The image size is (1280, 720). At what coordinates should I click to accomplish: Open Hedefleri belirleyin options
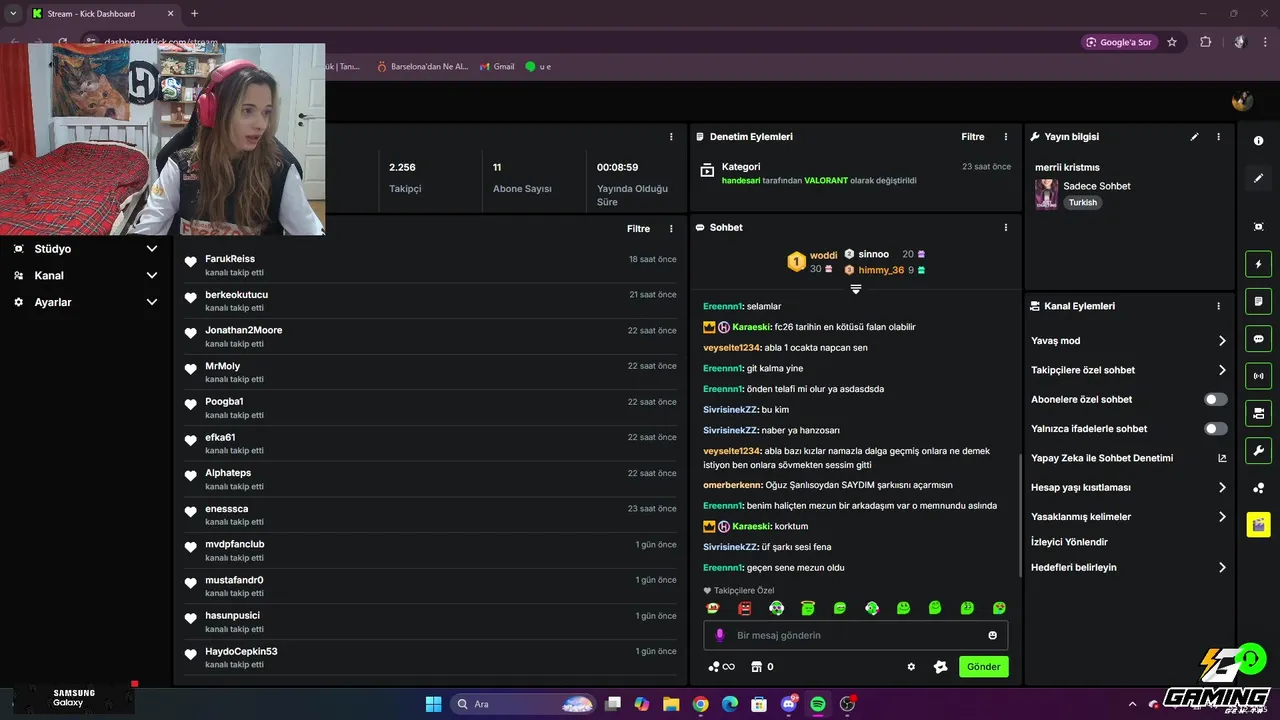pos(1129,567)
